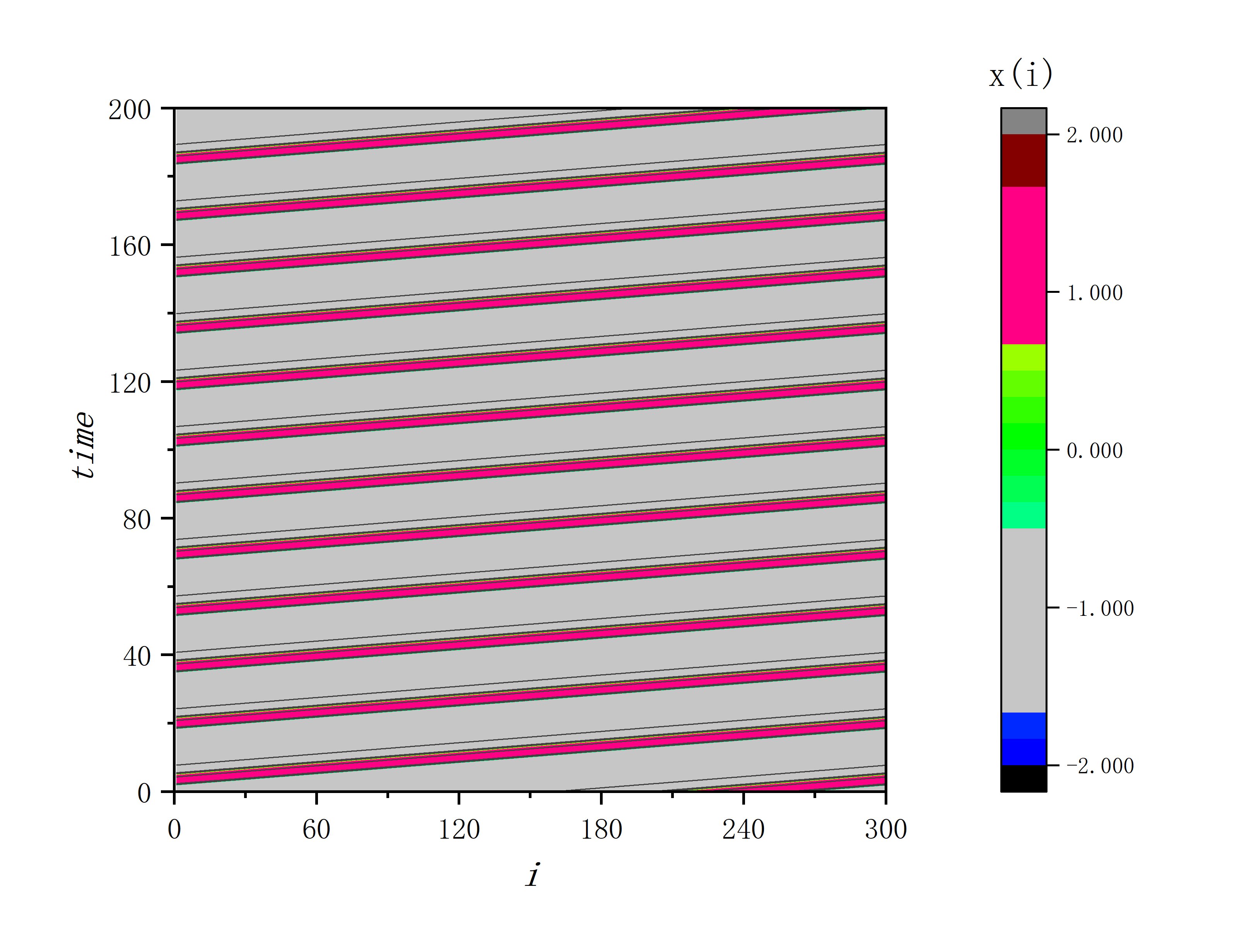
Task: Click the colorbar label 2.000
Action: pyautogui.click(x=1094, y=135)
